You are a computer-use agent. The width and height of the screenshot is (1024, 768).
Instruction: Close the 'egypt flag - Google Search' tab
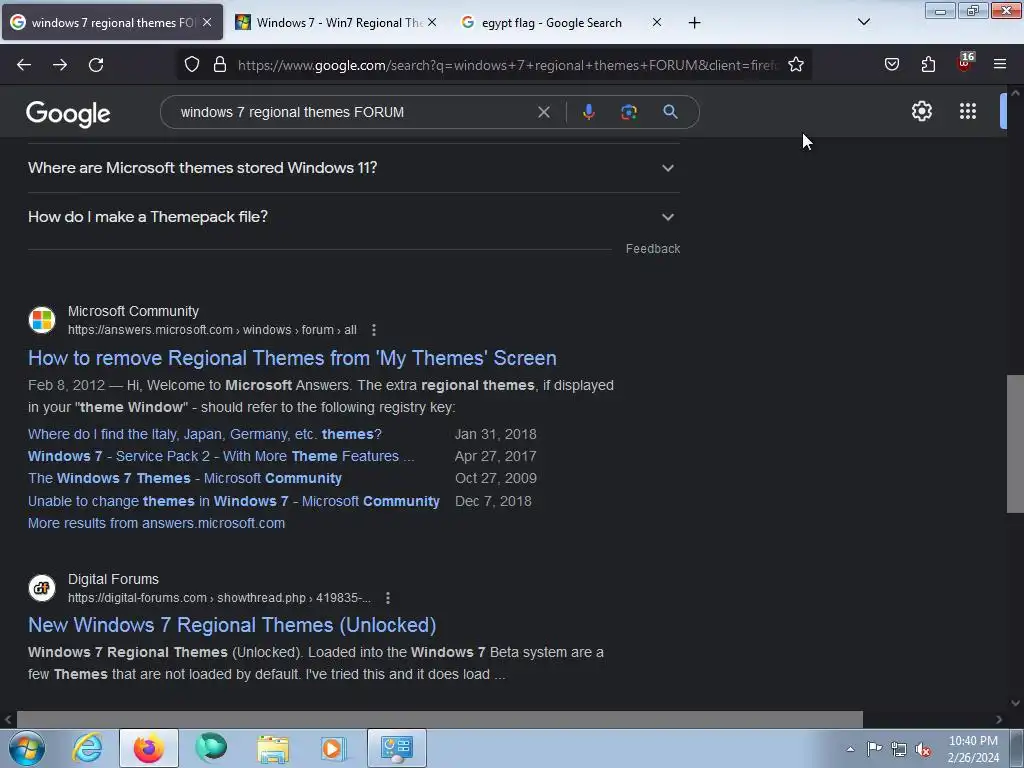pyautogui.click(x=656, y=22)
